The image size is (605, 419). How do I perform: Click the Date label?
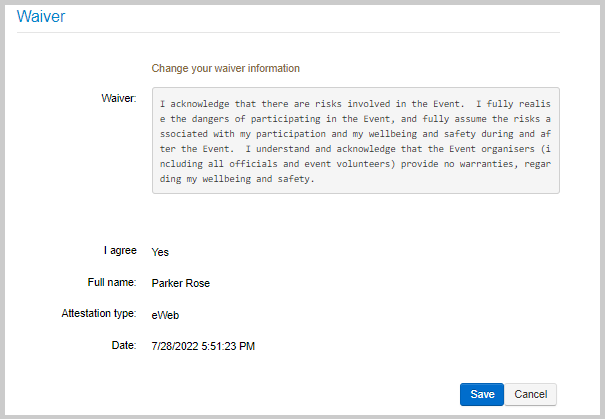pos(124,345)
